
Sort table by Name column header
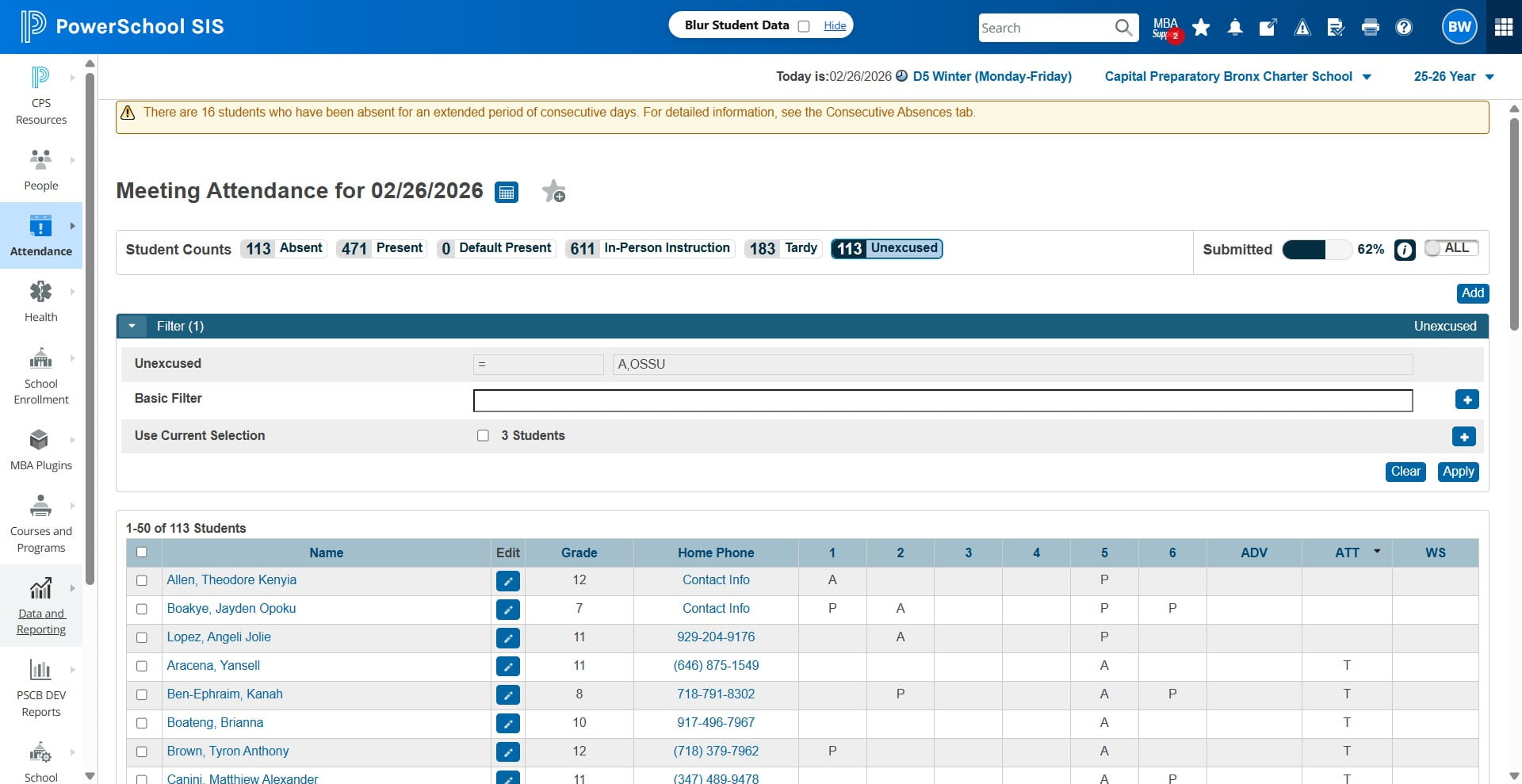point(326,553)
